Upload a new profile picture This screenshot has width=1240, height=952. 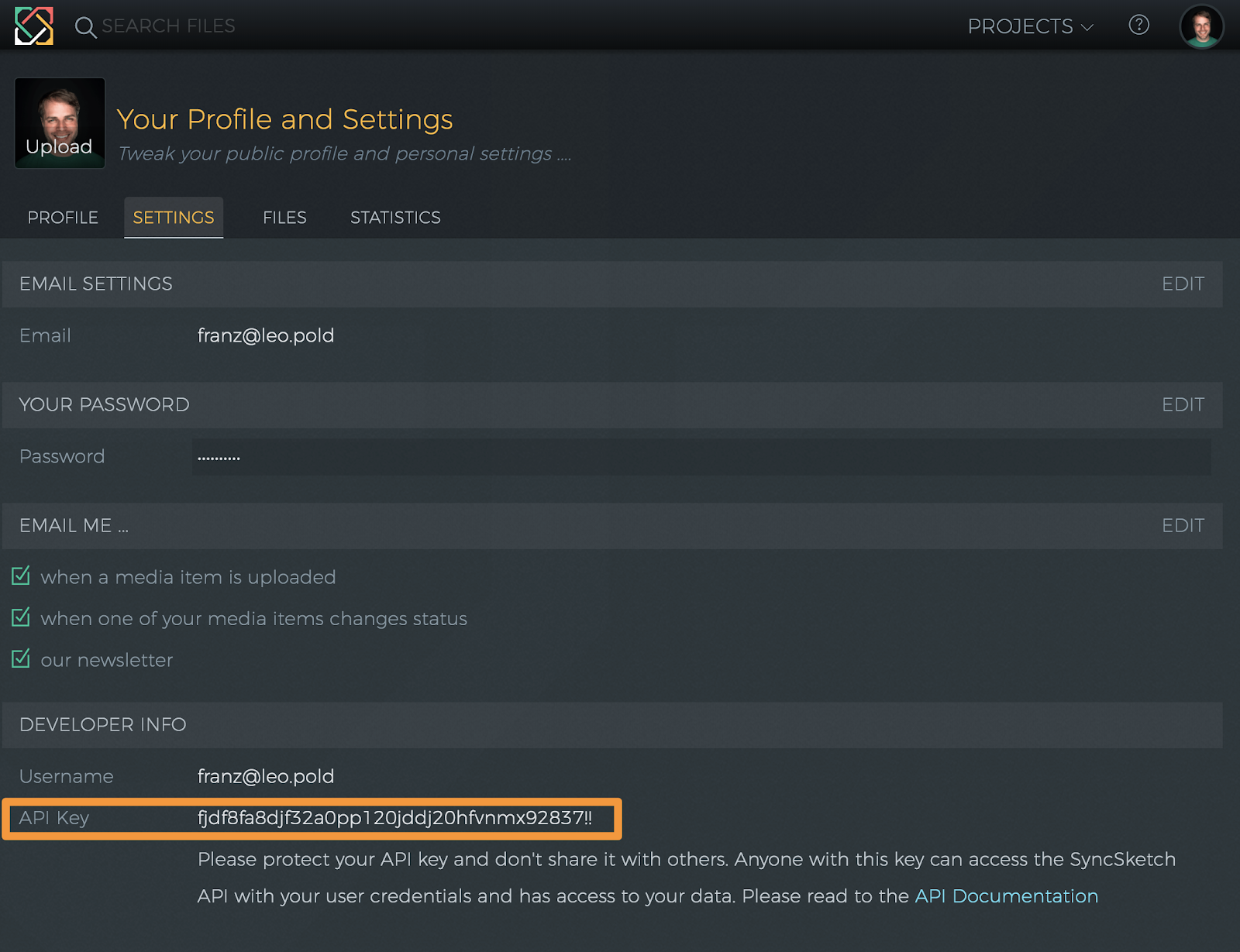point(60,124)
